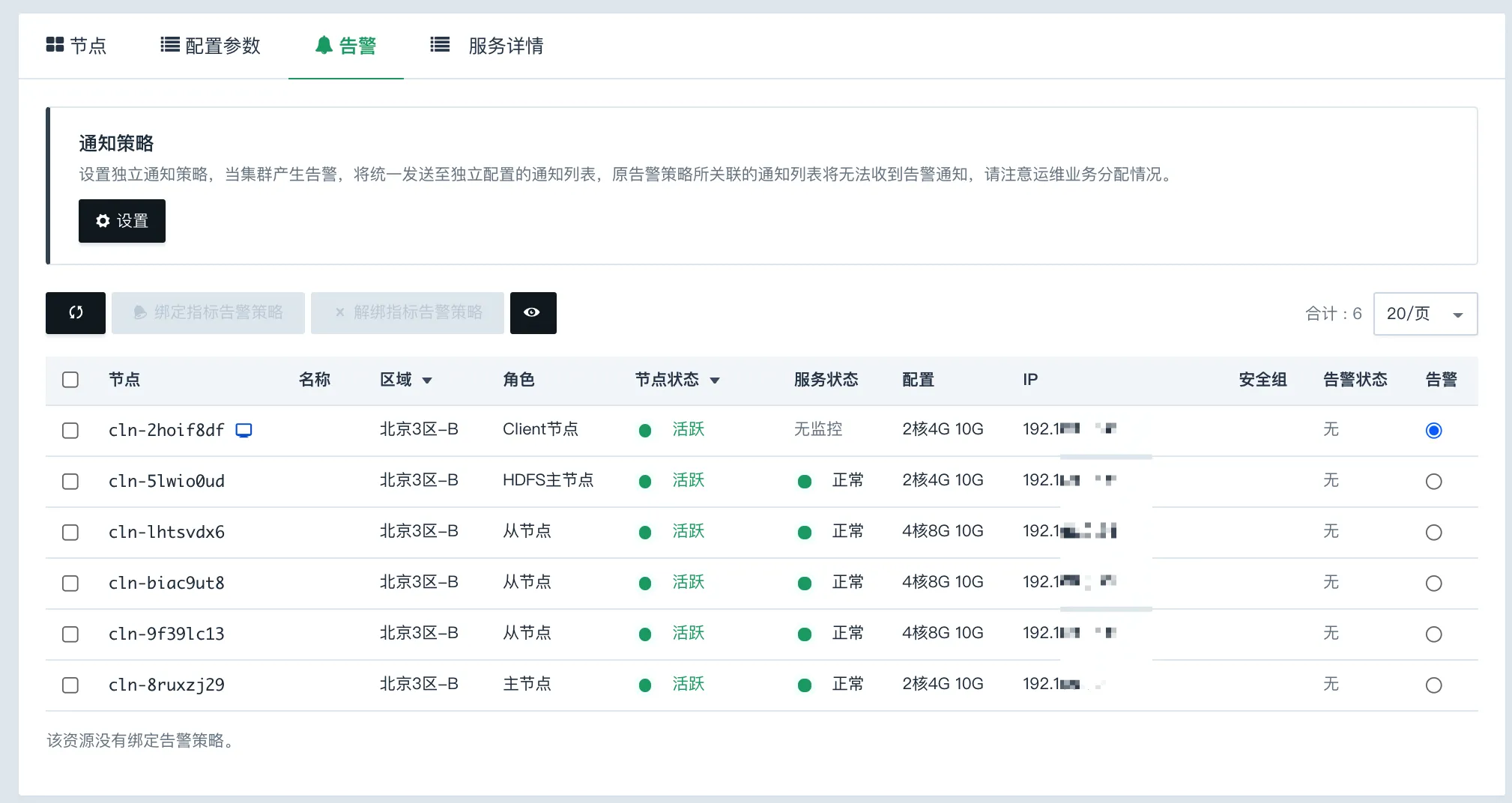Click the eye view icon button
This screenshot has height=803, width=1512.
click(533, 312)
